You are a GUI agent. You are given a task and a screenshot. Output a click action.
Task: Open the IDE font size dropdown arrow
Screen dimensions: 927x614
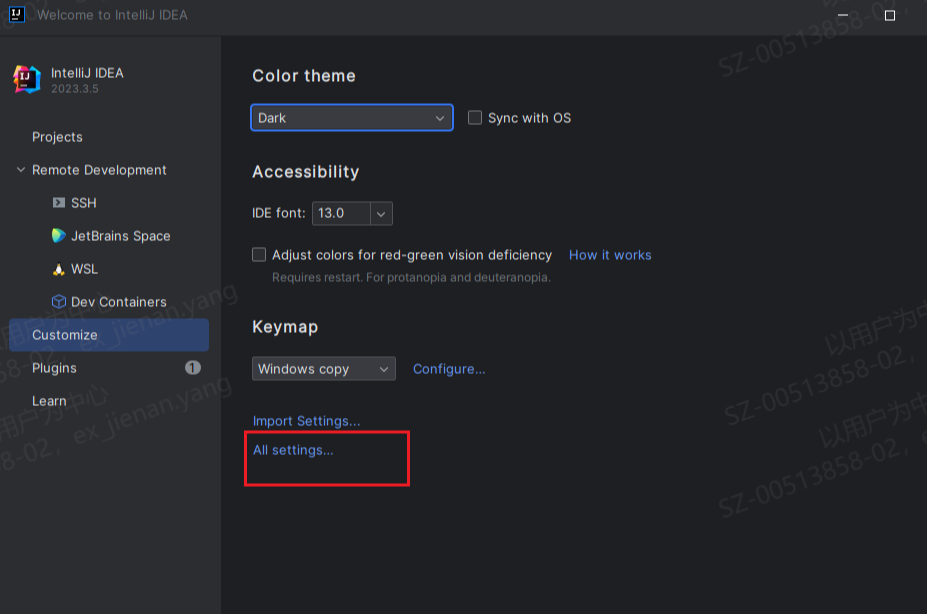coord(381,213)
